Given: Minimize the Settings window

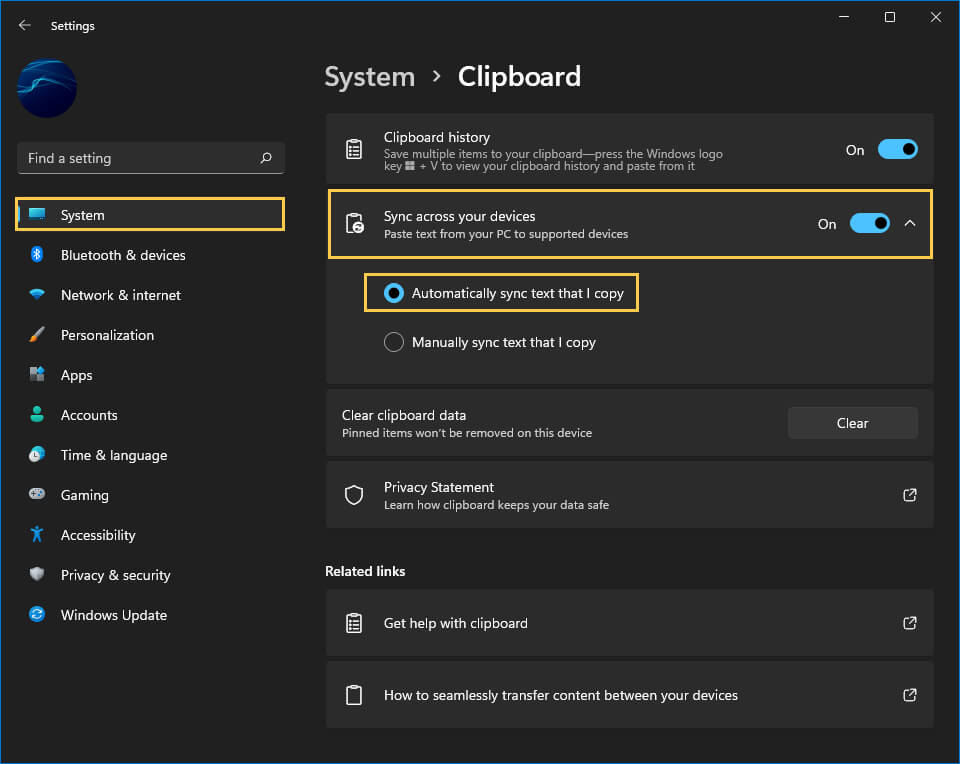Looking at the screenshot, I should point(844,17).
